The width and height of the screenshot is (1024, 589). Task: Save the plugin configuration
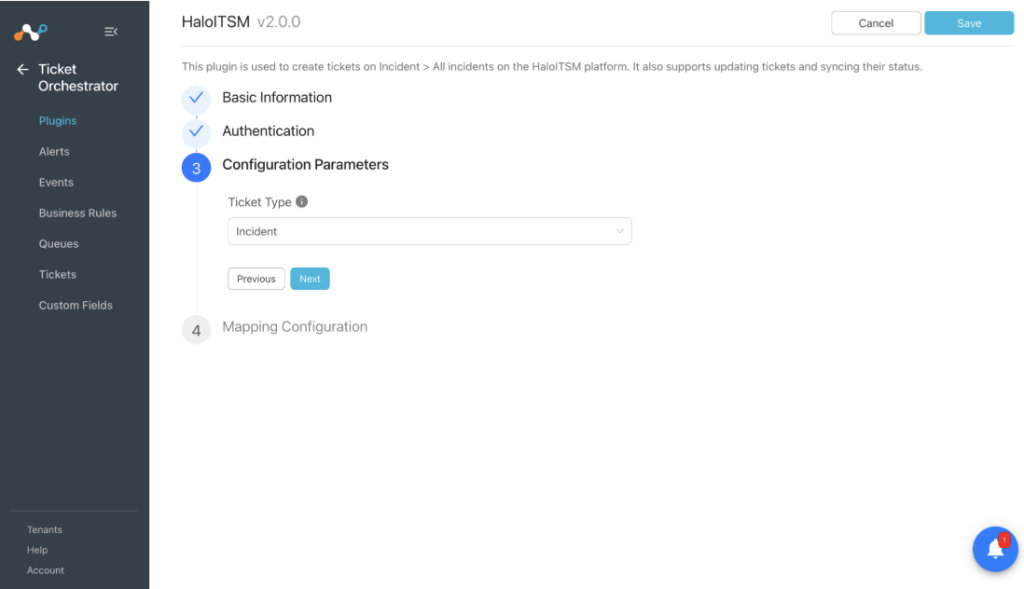(x=968, y=23)
